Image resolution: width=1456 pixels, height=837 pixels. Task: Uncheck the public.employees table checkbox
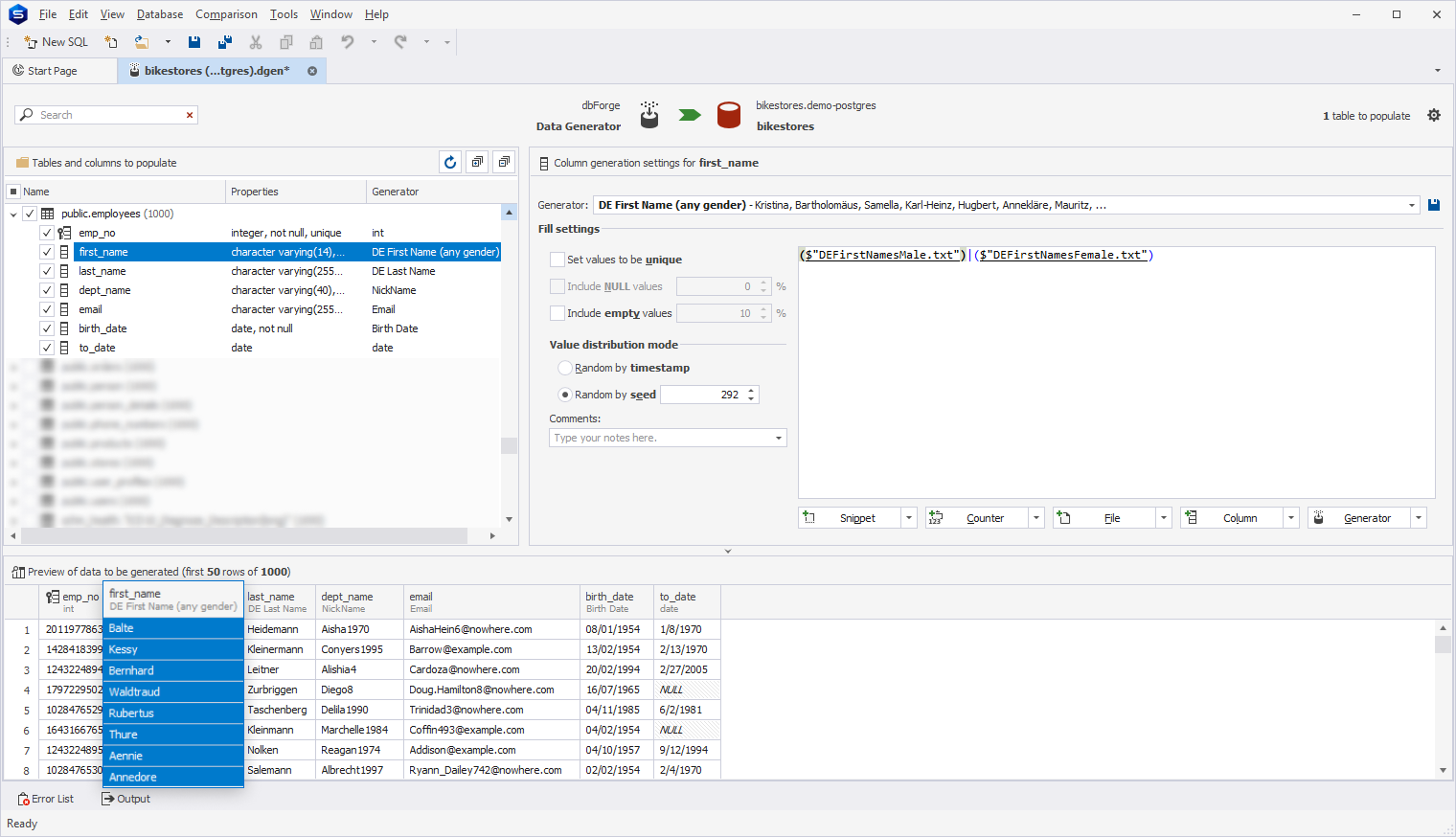point(30,214)
